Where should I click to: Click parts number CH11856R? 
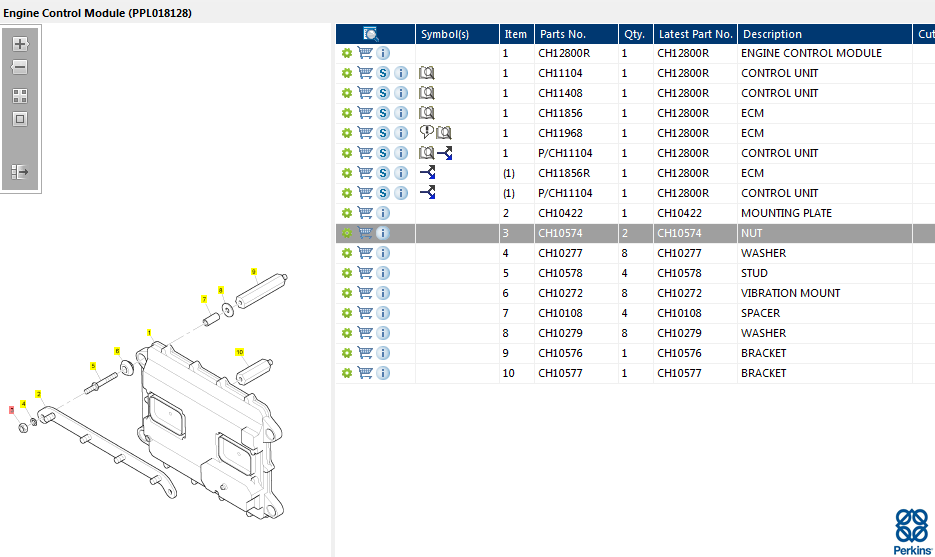click(x=564, y=173)
